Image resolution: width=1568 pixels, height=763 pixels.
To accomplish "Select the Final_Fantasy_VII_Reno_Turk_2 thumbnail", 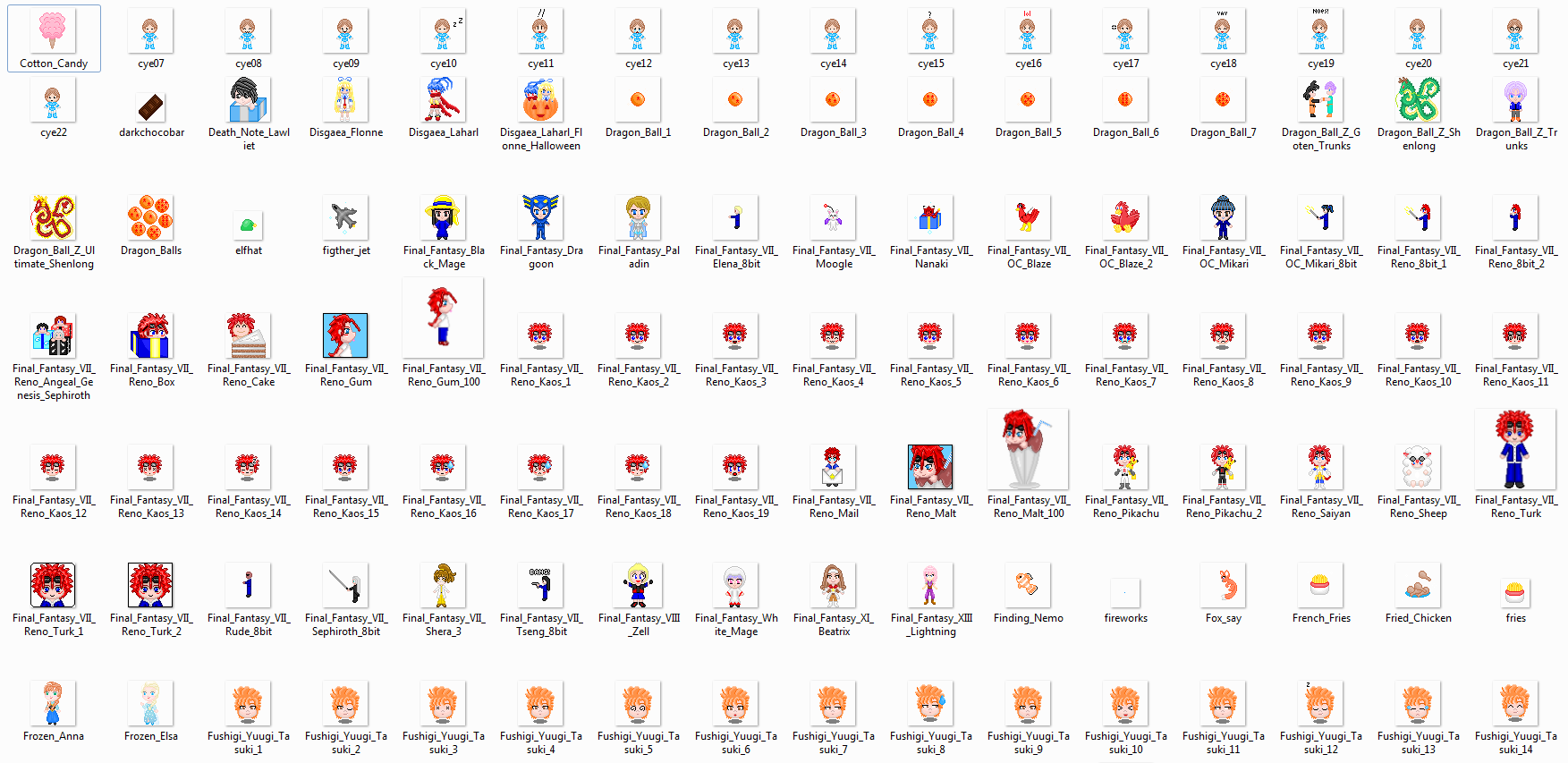I will 150,585.
